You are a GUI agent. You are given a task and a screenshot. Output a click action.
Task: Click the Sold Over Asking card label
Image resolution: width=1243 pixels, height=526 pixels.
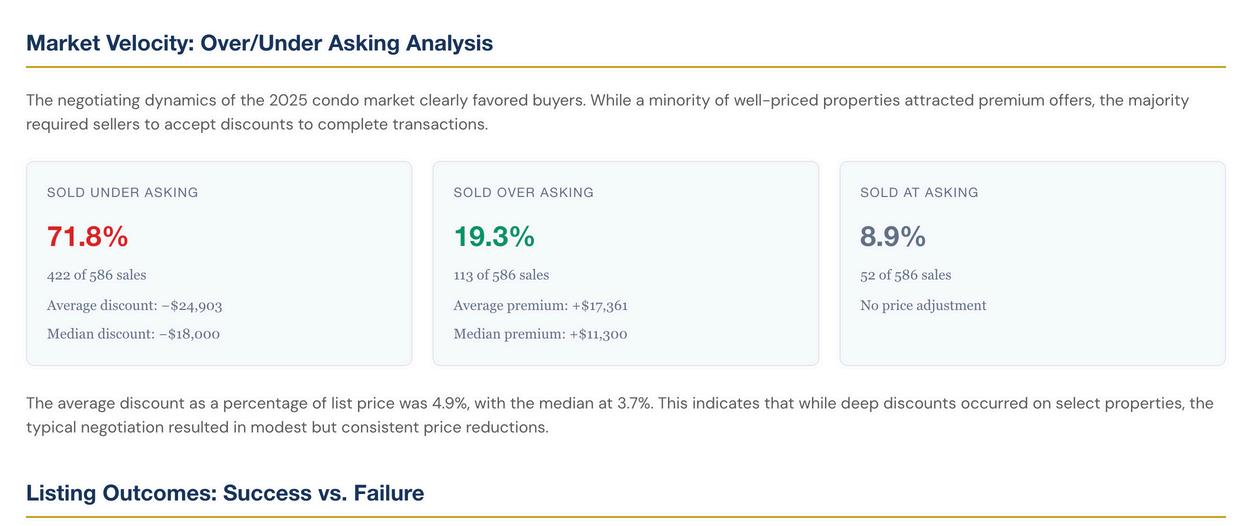[x=523, y=192]
